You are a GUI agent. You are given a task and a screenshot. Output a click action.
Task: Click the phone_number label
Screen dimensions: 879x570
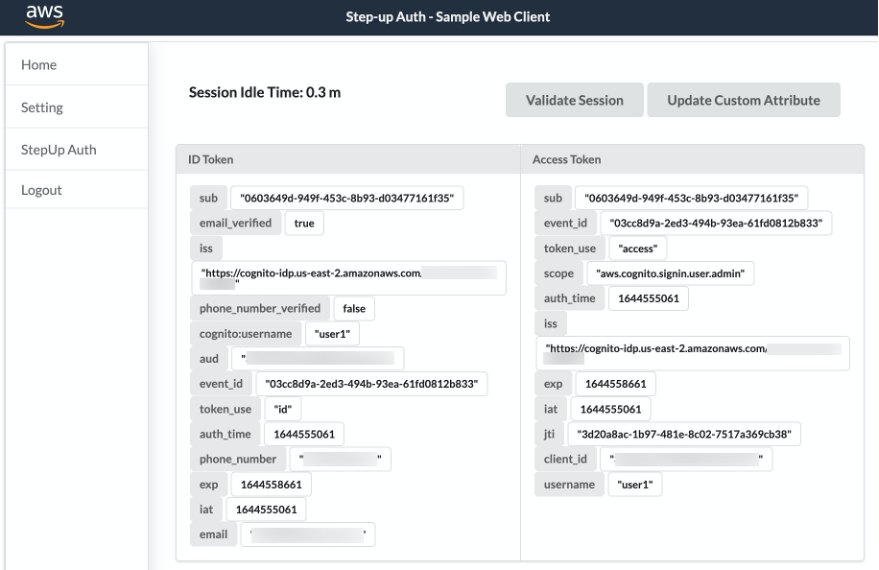(x=238, y=459)
